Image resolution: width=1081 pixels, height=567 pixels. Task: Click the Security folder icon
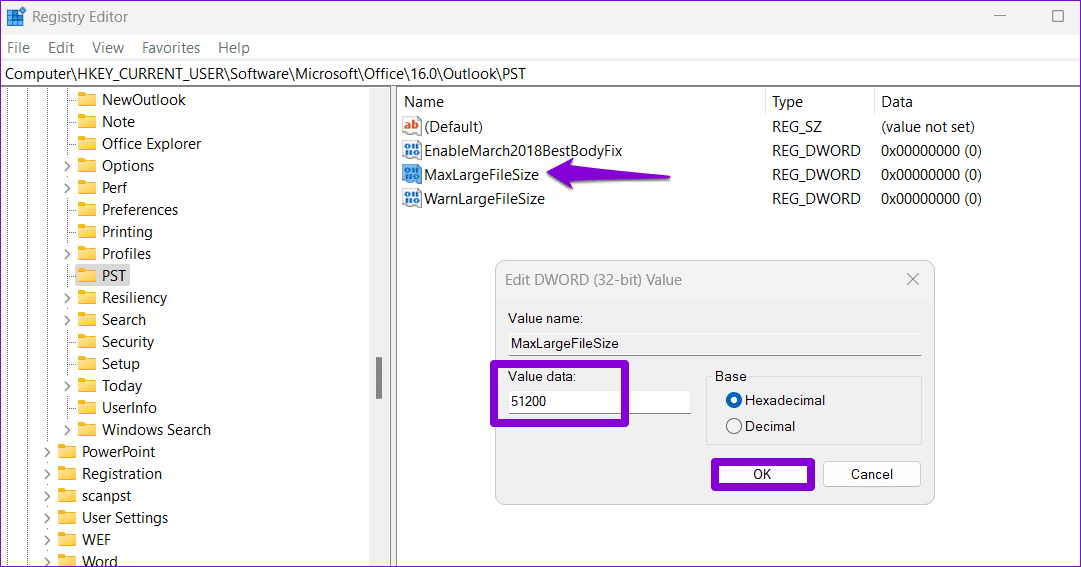87,342
